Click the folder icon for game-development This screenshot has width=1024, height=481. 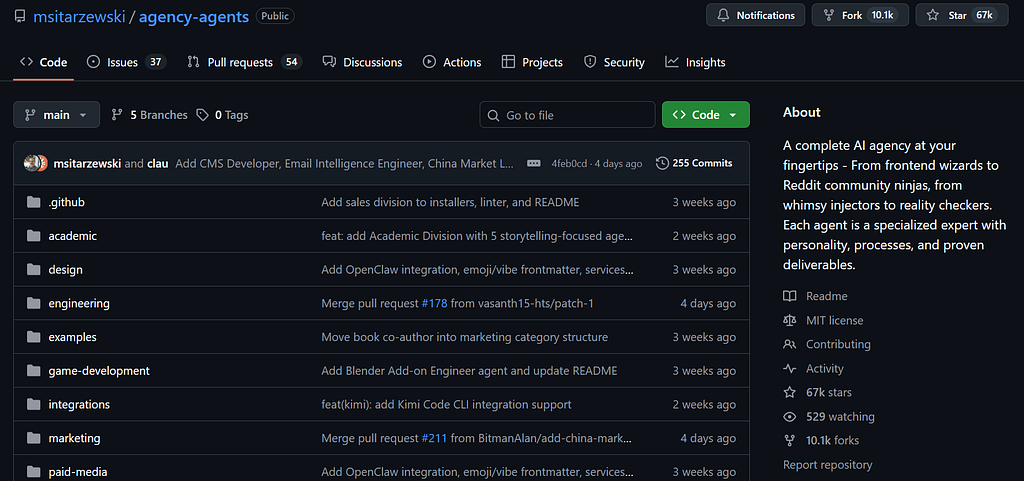(34, 371)
